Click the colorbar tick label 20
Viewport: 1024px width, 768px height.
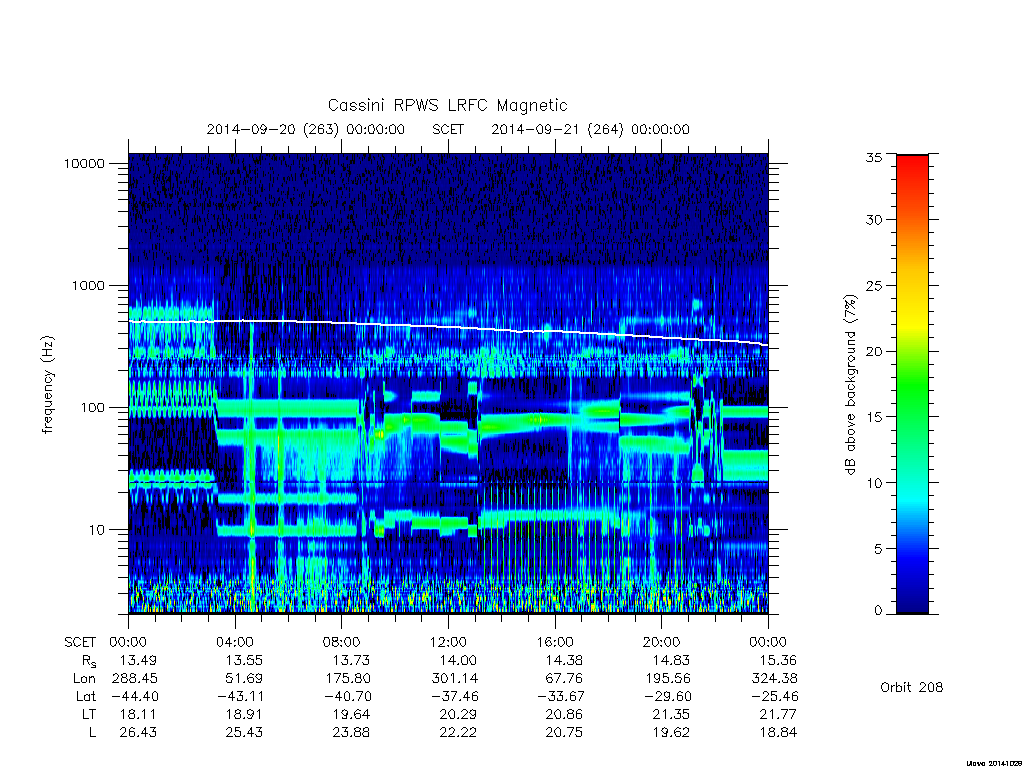873,351
